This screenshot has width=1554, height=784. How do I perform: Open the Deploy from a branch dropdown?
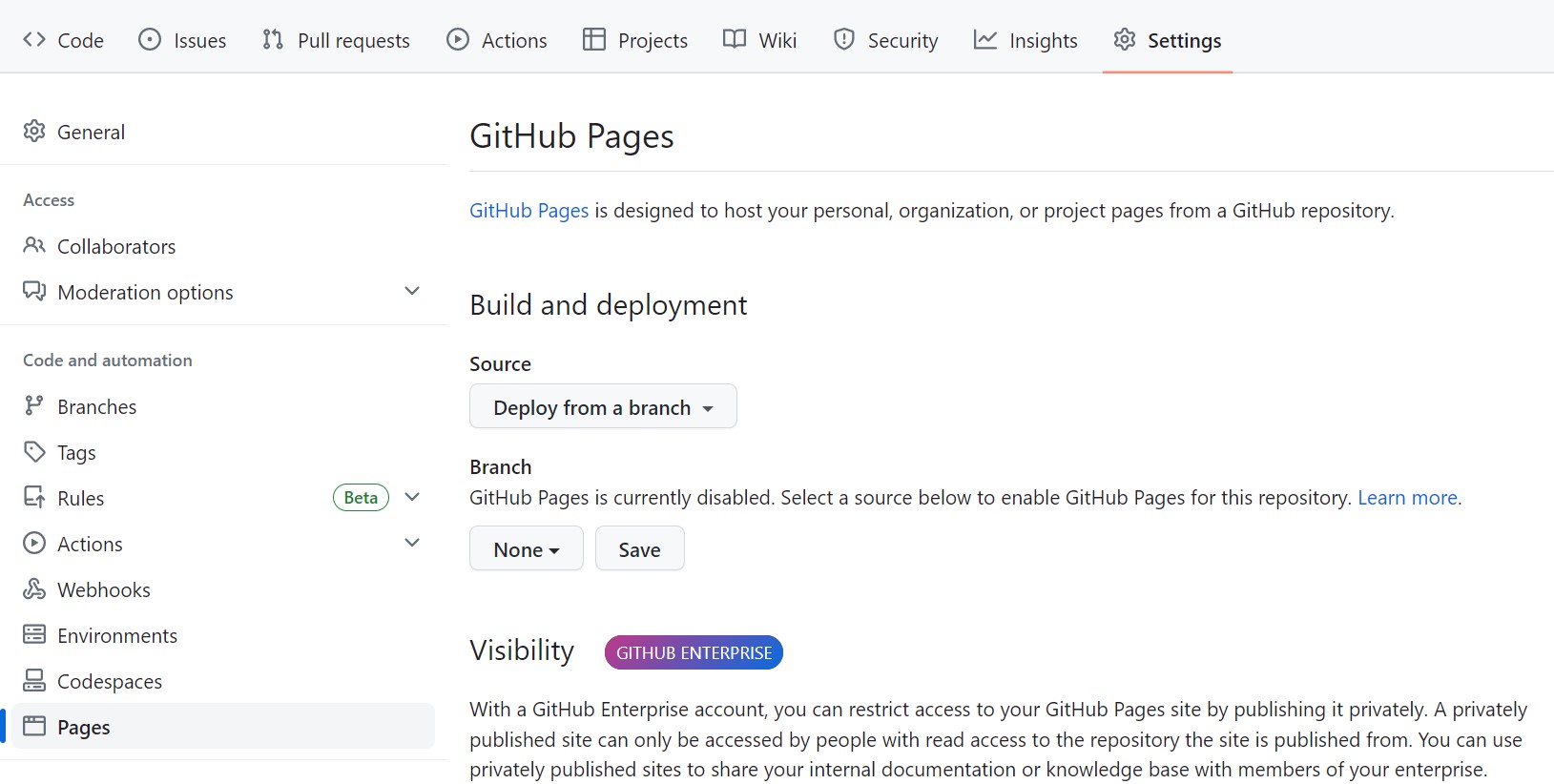(x=603, y=407)
